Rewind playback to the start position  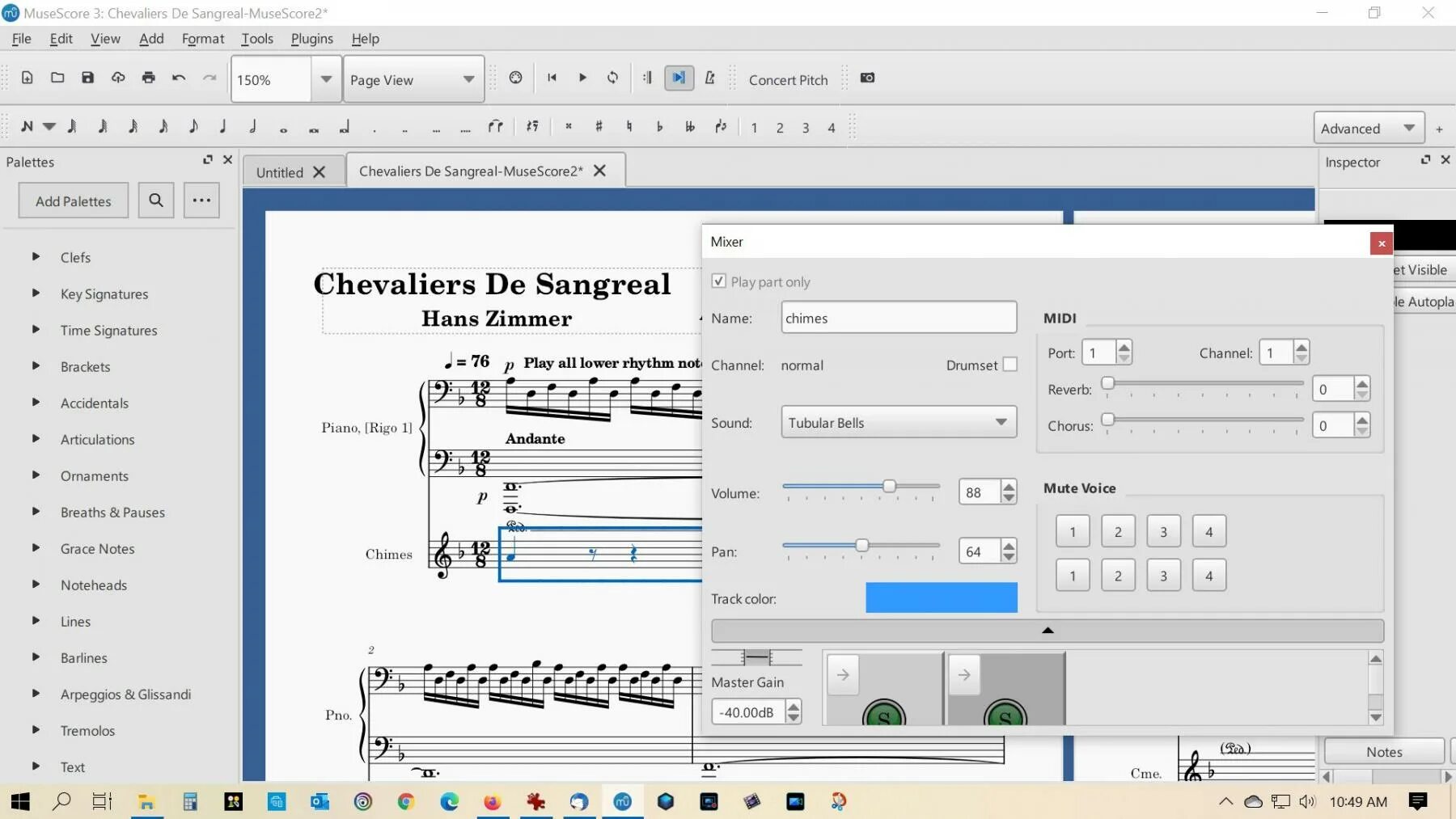(x=552, y=78)
